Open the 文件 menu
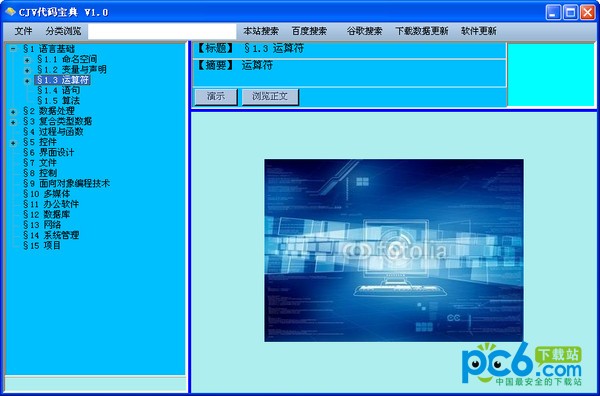Image resolution: width=600 pixels, height=396 pixels. tap(23, 31)
